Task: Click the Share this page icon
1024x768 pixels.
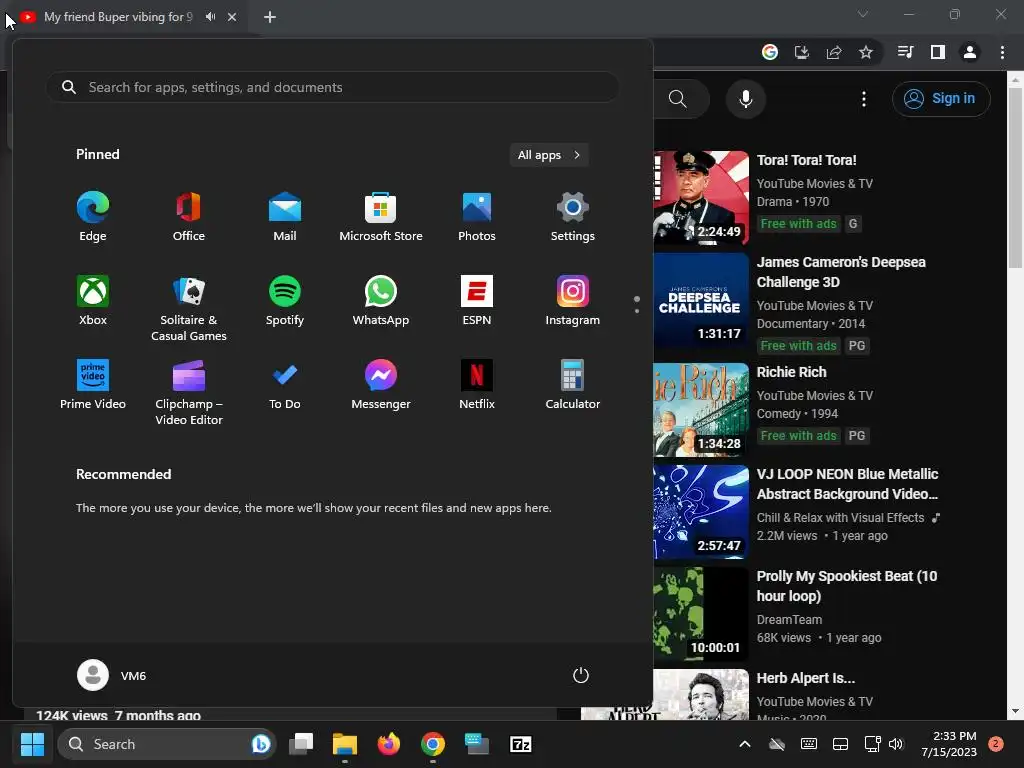Action: click(834, 52)
